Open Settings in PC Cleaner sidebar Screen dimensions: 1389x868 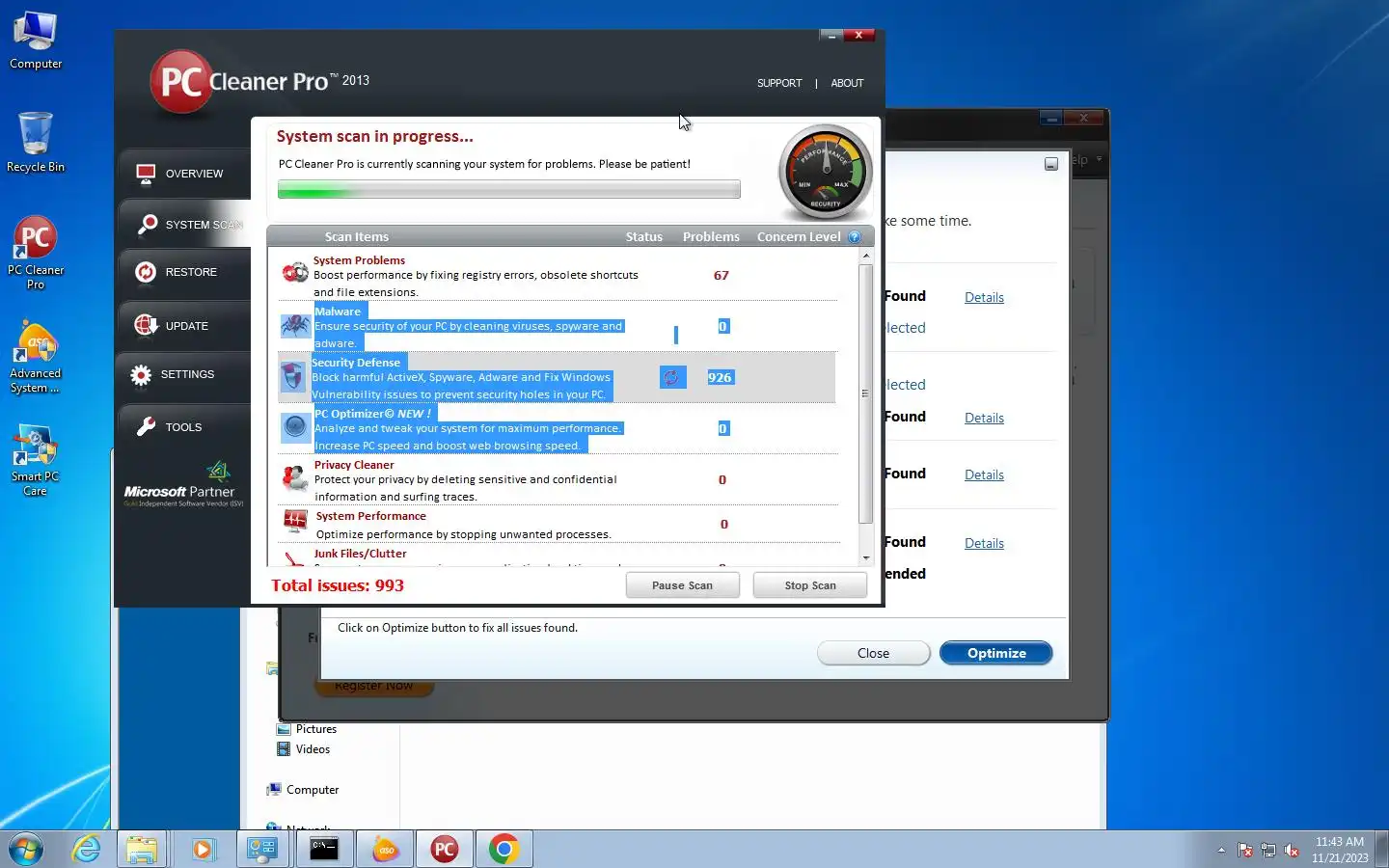(184, 374)
